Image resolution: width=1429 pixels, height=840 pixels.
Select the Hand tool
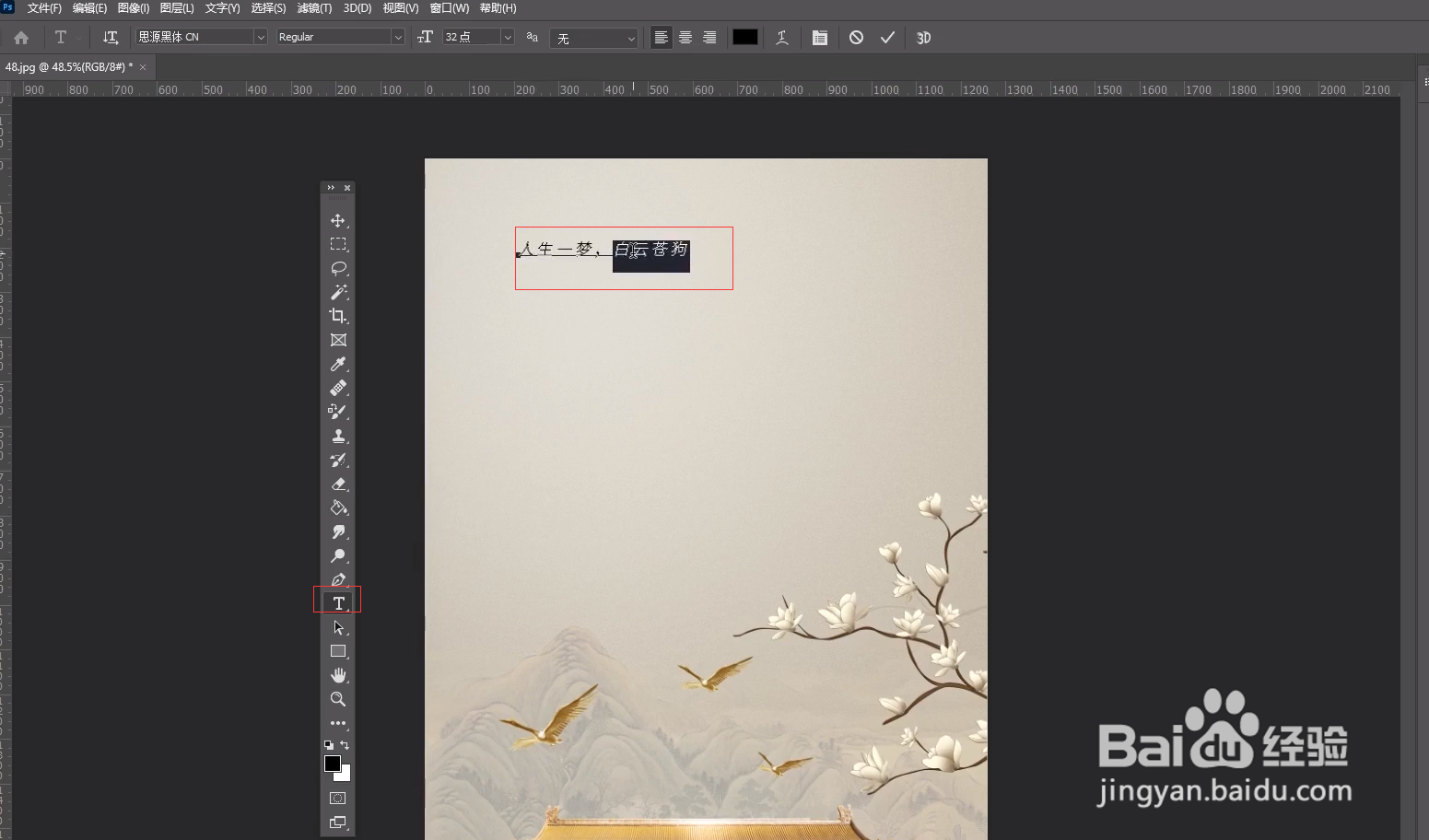[338, 675]
